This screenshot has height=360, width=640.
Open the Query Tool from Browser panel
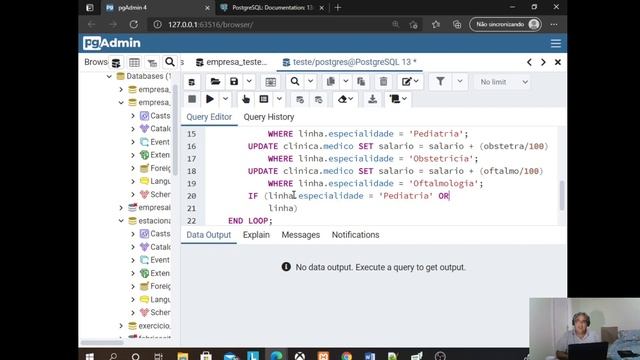pyautogui.click(x=116, y=62)
